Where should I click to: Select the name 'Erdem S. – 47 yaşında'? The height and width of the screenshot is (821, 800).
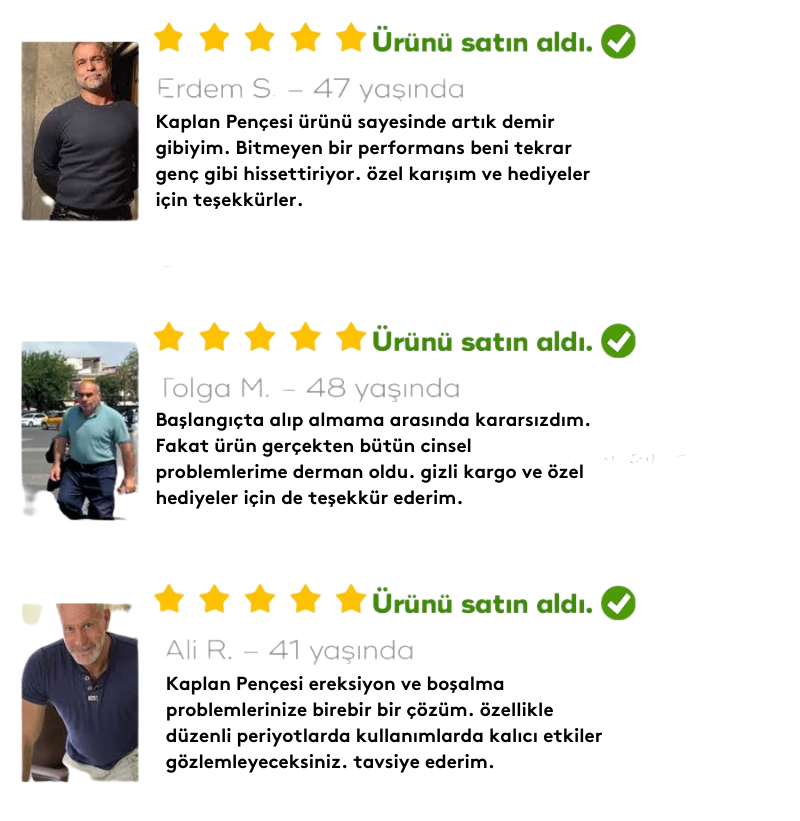tap(310, 89)
